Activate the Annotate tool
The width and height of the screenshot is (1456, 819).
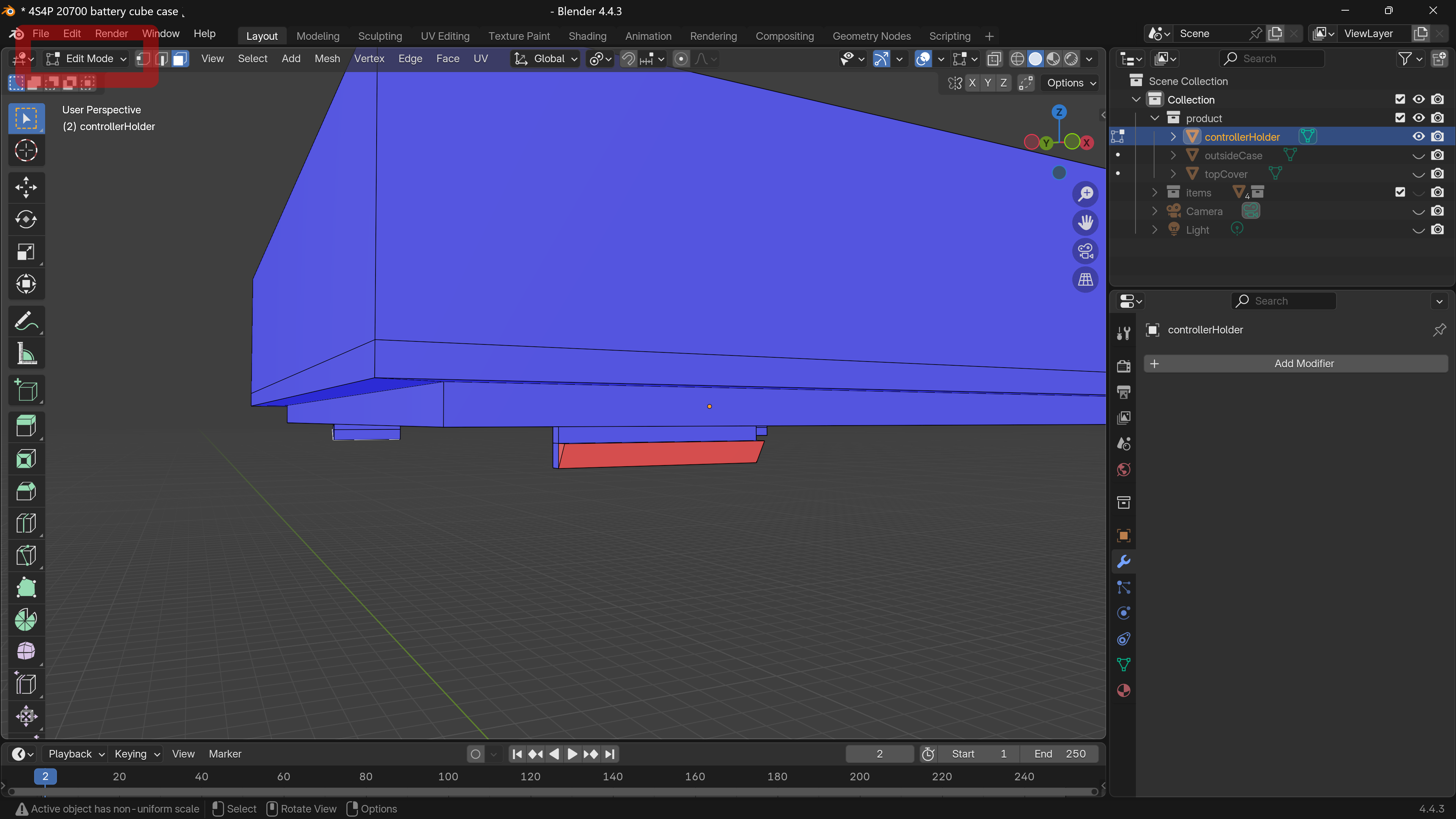26,321
